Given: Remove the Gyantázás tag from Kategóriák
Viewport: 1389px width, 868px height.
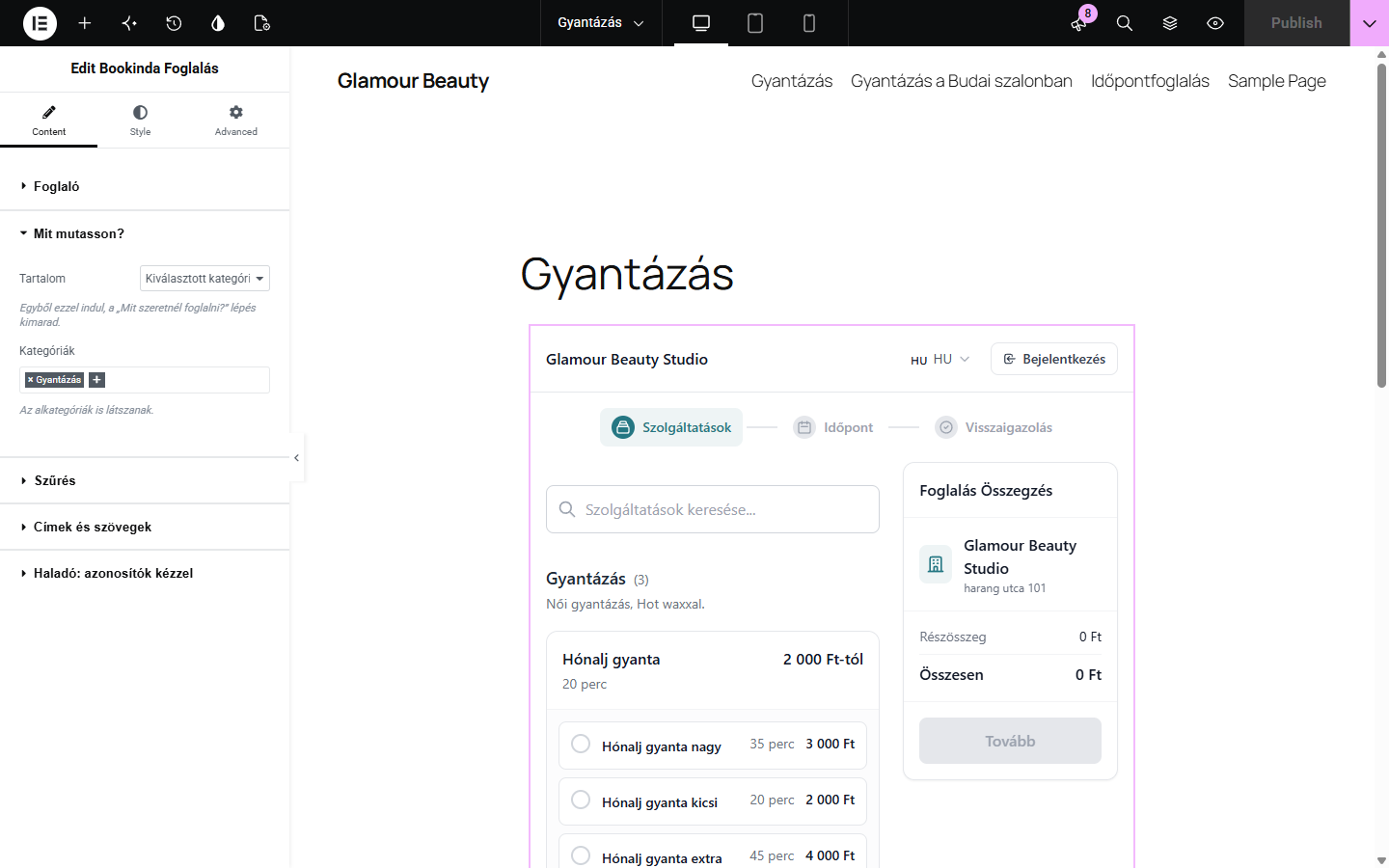Looking at the screenshot, I should (x=30, y=380).
